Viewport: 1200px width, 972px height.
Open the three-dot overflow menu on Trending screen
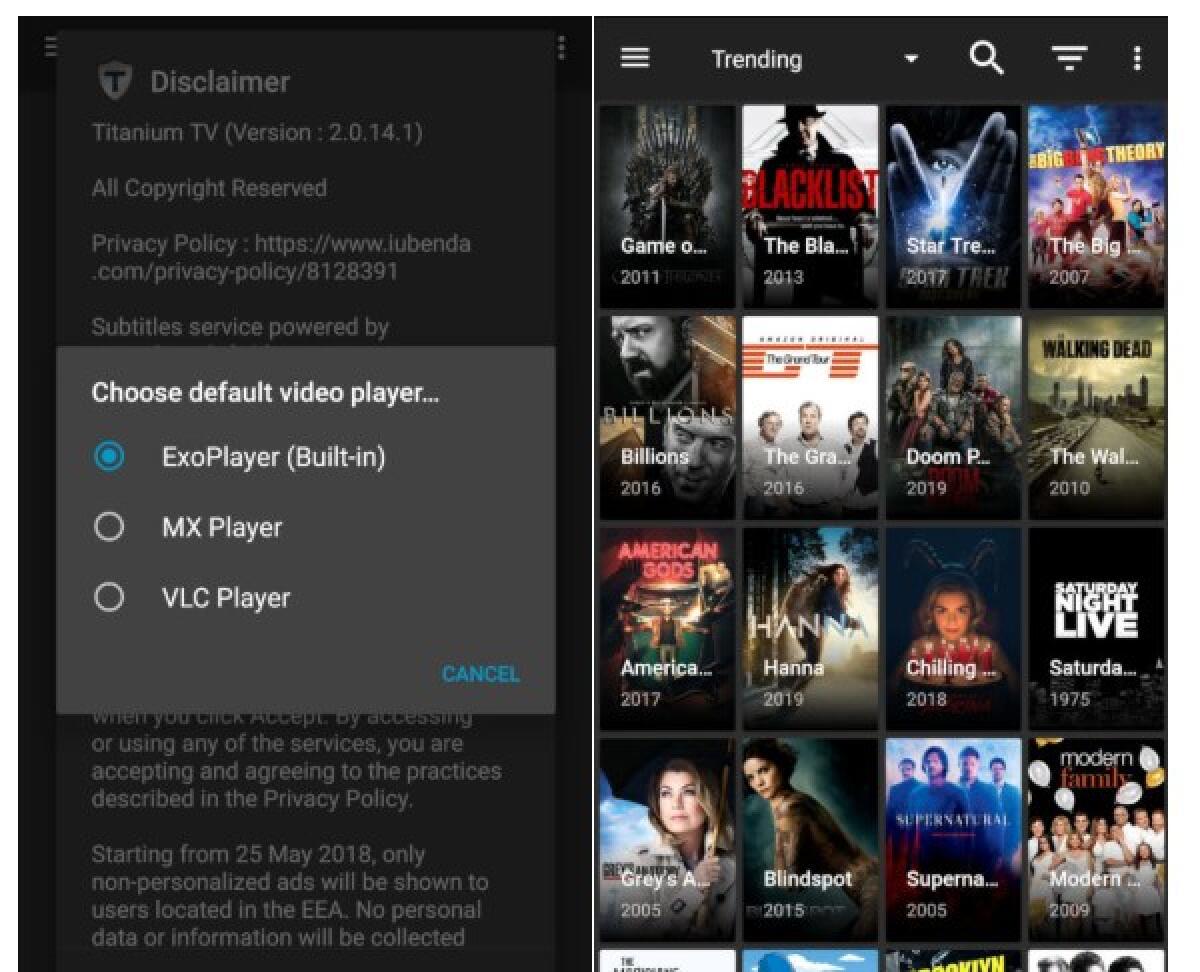click(1137, 58)
